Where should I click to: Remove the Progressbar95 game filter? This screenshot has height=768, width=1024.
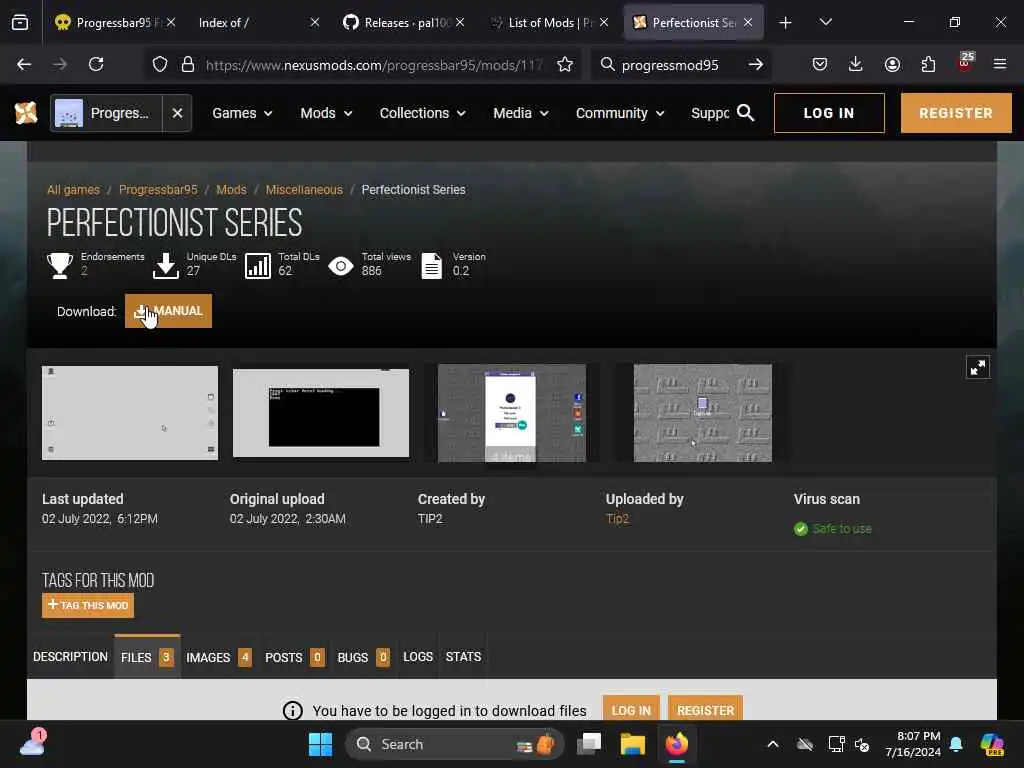177,113
